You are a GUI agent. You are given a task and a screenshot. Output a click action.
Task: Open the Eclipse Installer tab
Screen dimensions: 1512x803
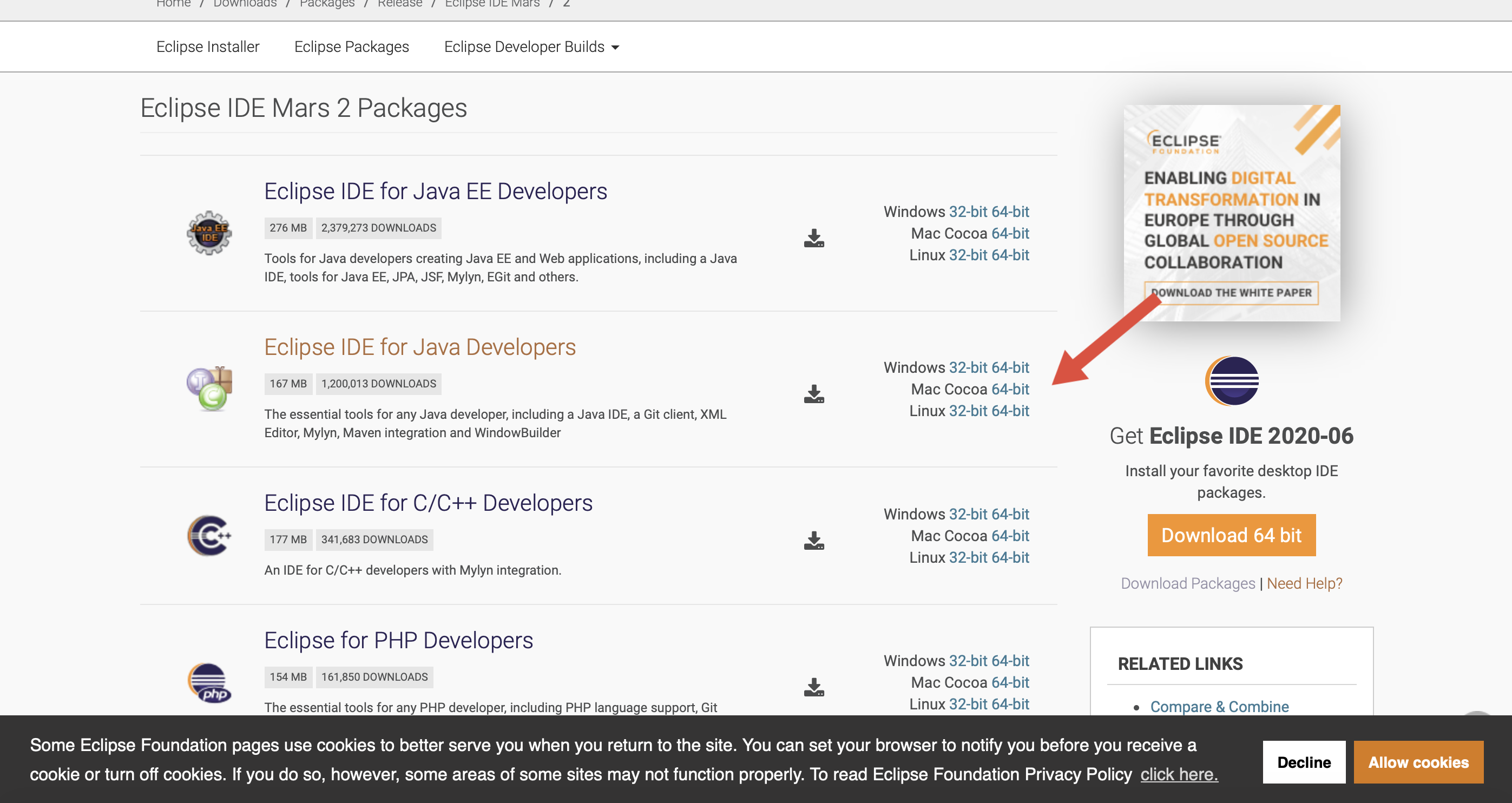pos(208,47)
